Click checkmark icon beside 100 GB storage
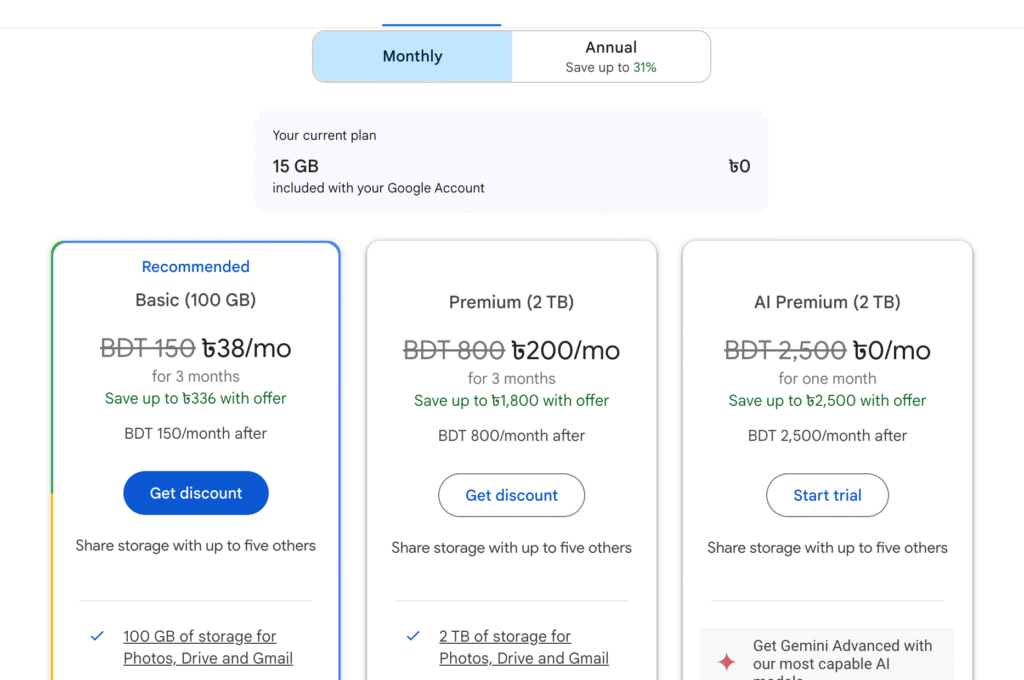The image size is (1024, 680). [x=97, y=636]
